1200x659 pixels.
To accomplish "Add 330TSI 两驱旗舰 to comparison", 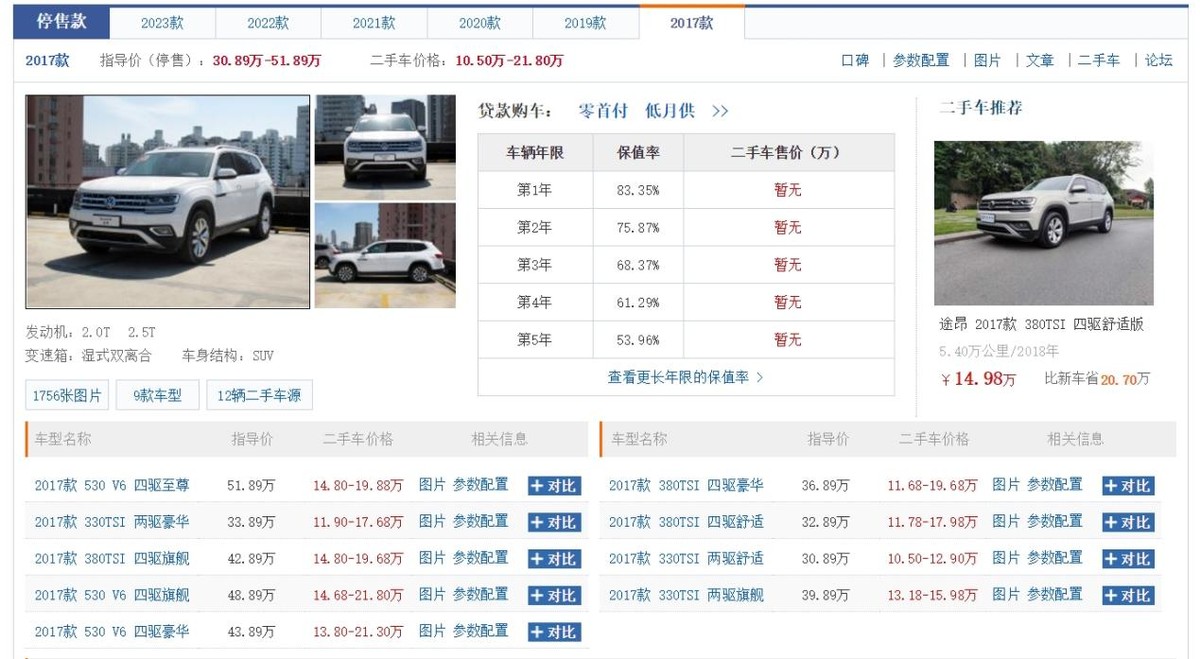I will pyautogui.click(x=1128, y=596).
